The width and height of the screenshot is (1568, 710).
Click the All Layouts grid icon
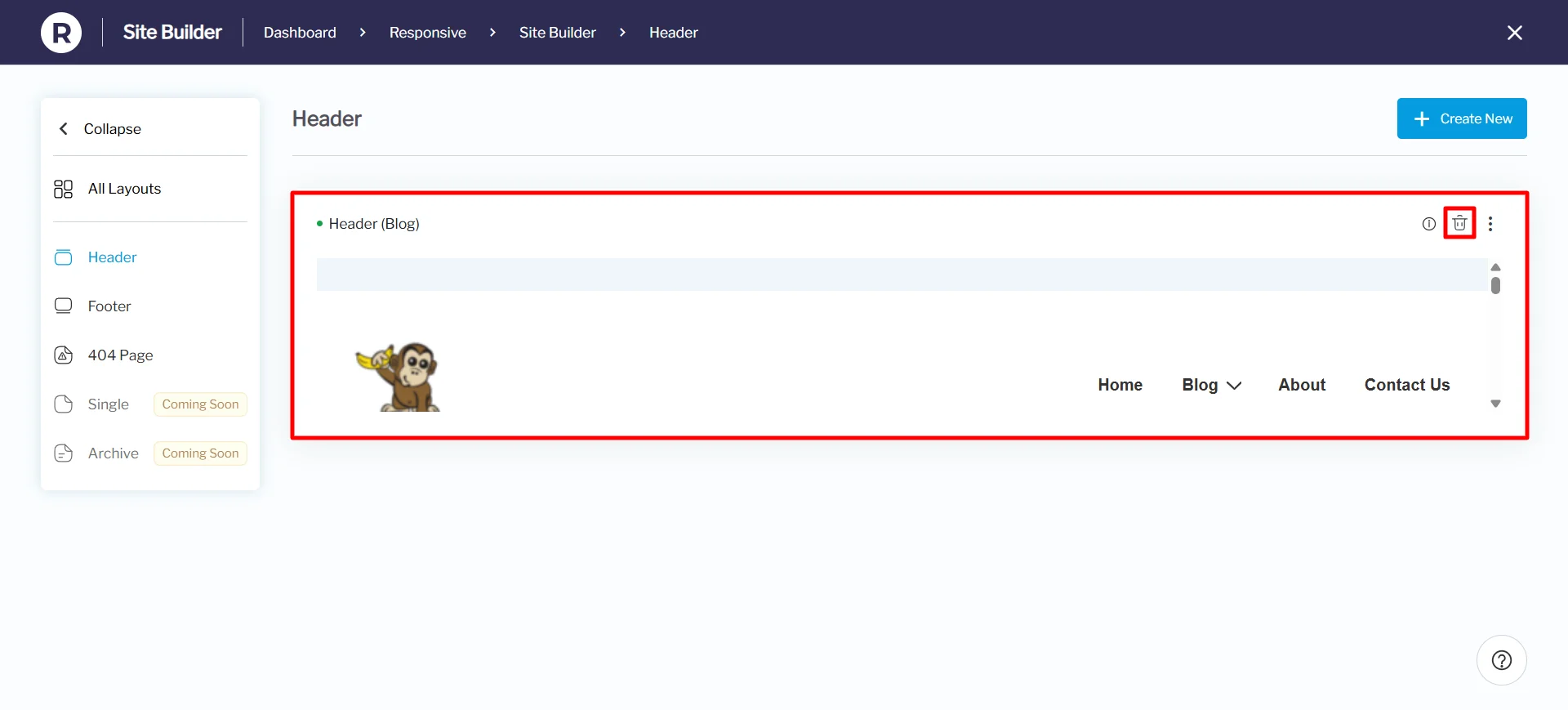pos(63,189)
